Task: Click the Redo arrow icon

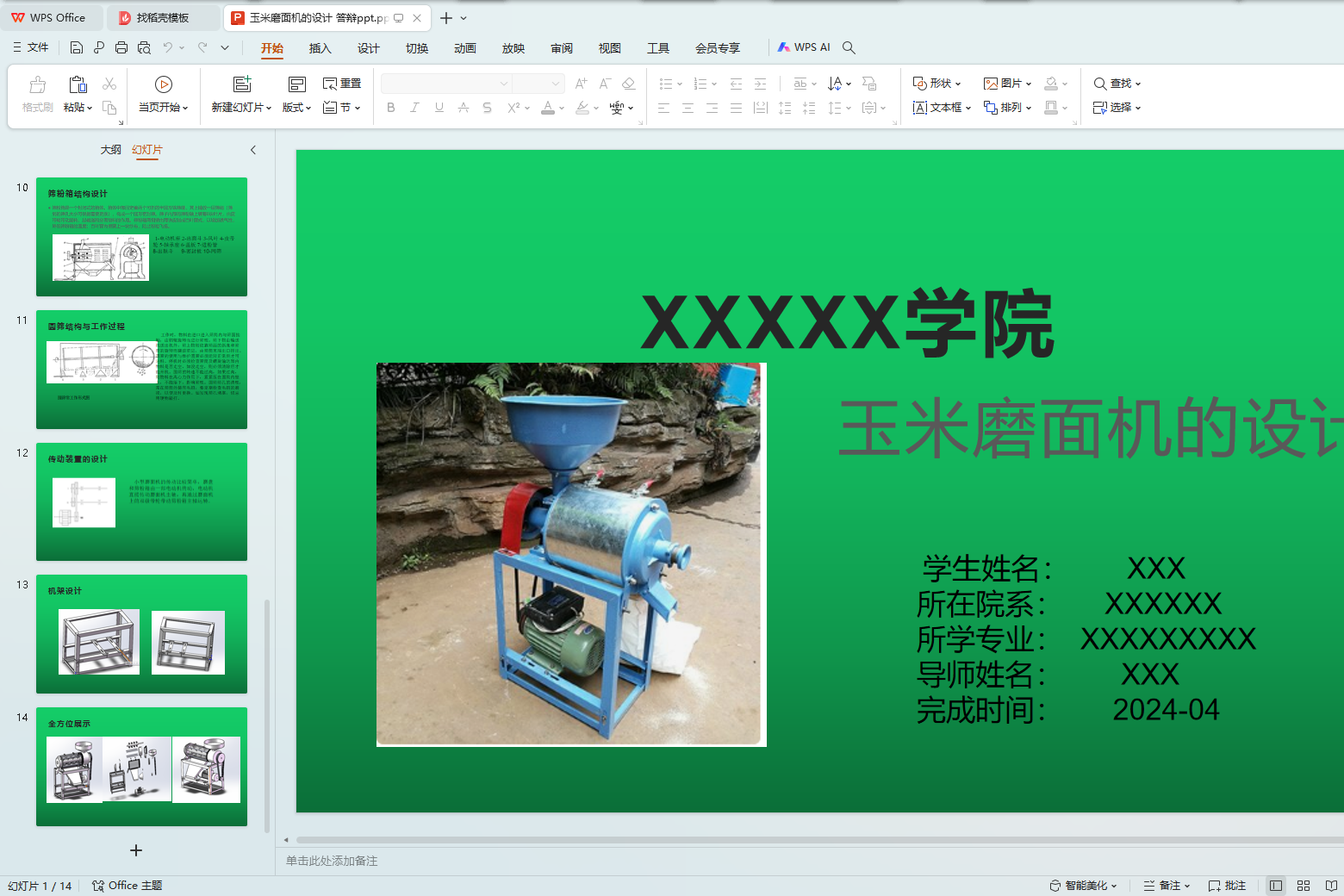Action: point(202,47)
